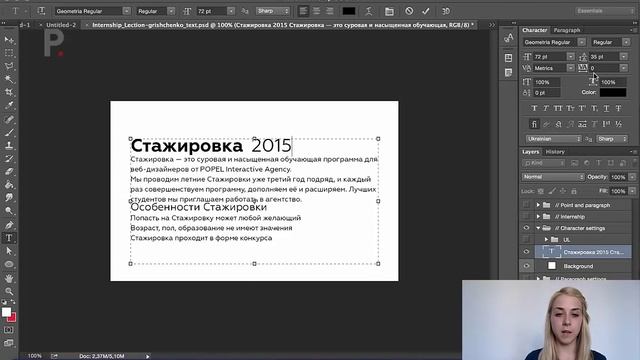
Task: Open blend mode Normal dropdown
Action: (x=553, y=177)
